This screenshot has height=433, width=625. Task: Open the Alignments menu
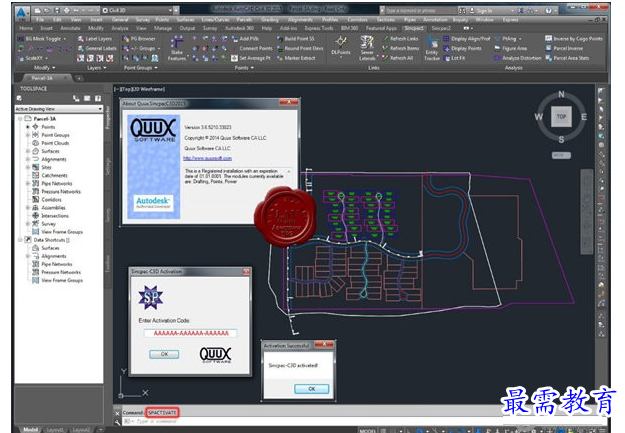click(x=300, y=20)
